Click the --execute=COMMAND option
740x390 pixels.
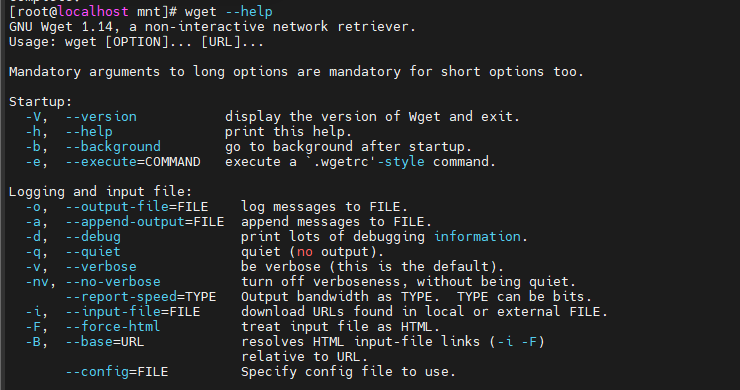133,161
